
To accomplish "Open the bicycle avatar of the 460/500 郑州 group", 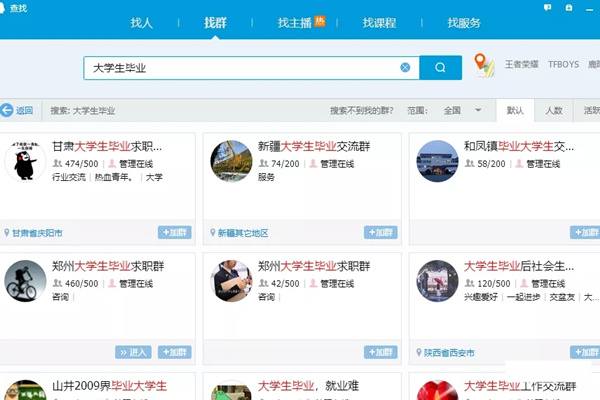I will (24, 281).
